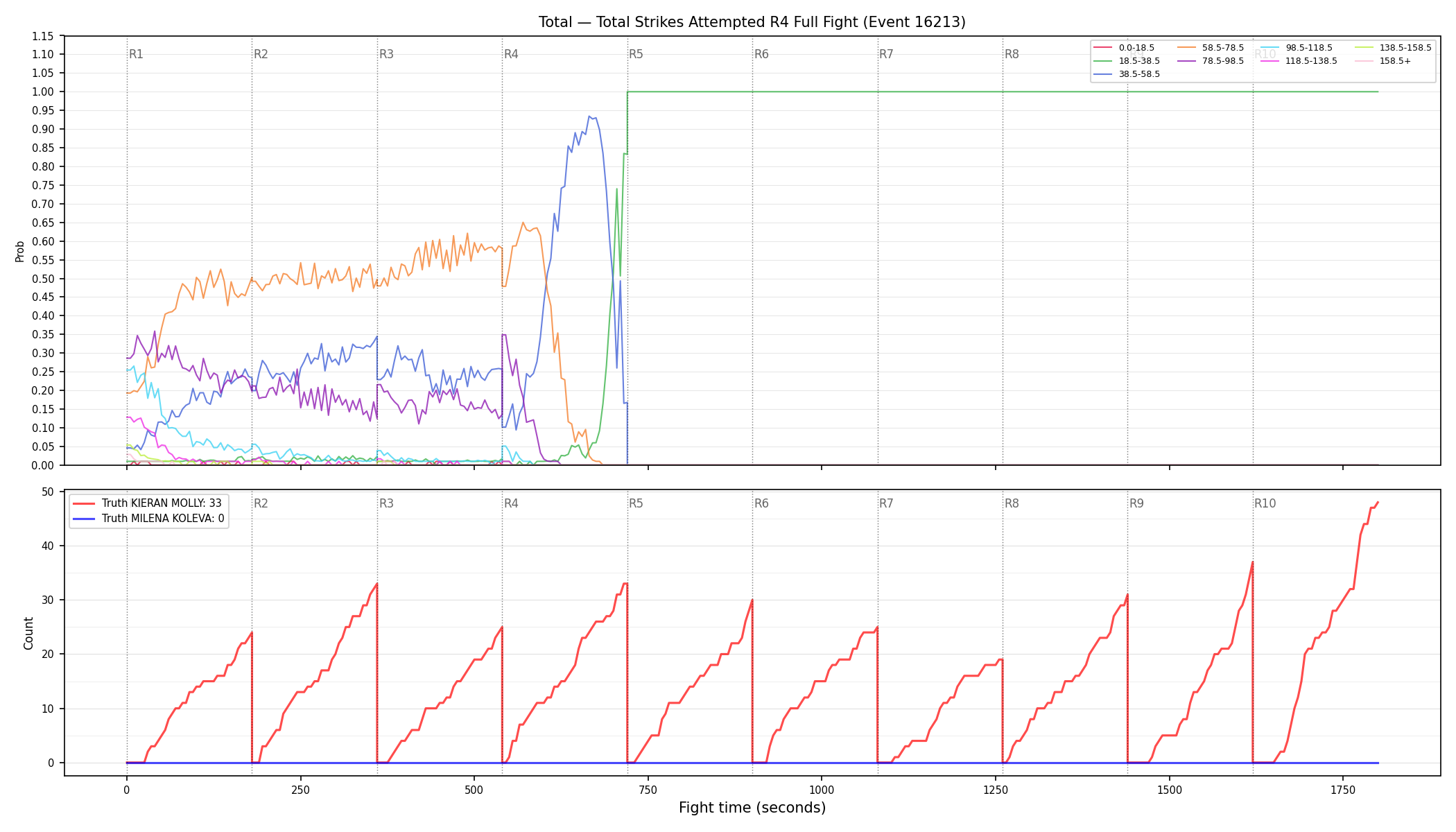Click the R1 round label in the probability plot
The height and width of the screenshot is (832, 1456).
(x=136, y=54)
